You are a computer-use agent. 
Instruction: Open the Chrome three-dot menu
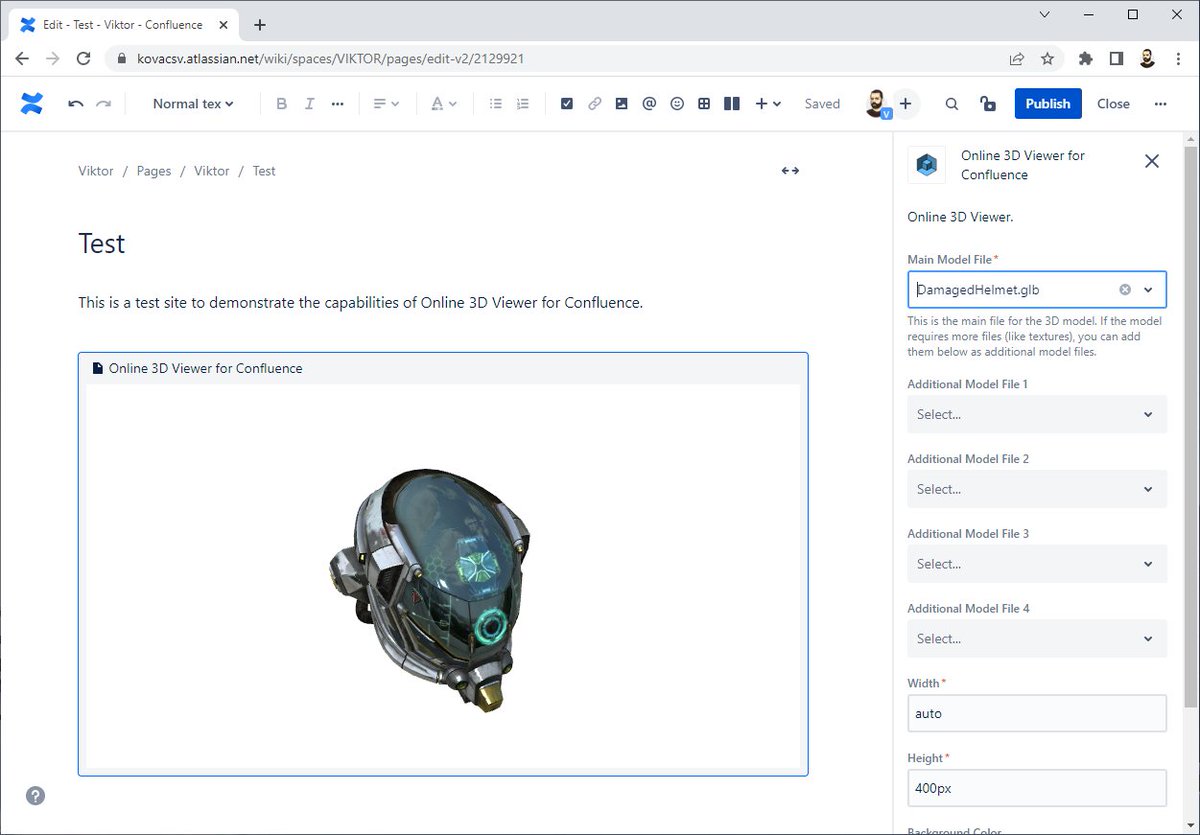1177,58
